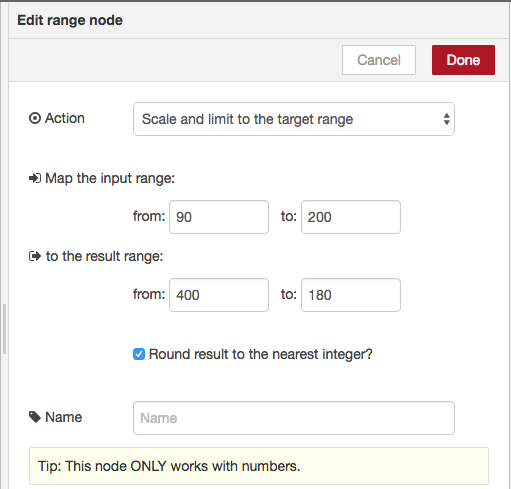Click the tip box about numbers

pos(259,466)
